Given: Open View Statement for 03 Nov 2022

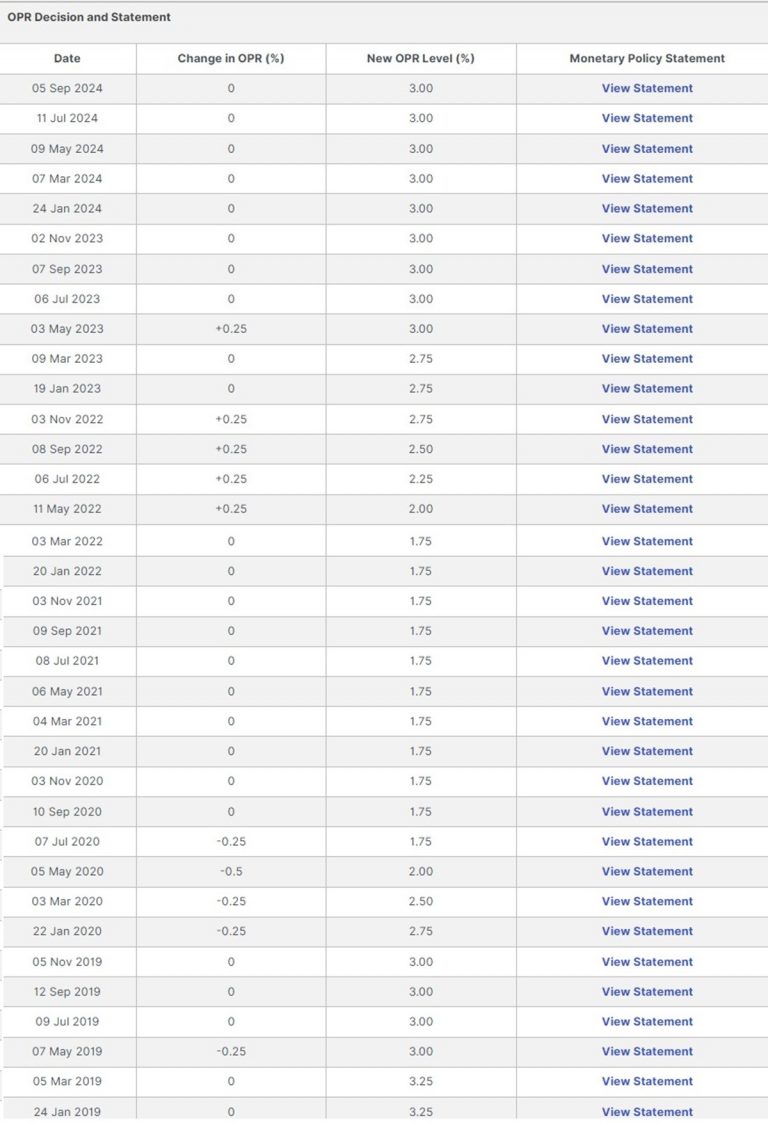Looking at the screenshot, I should pyautogui.click(x=647, y=419).
